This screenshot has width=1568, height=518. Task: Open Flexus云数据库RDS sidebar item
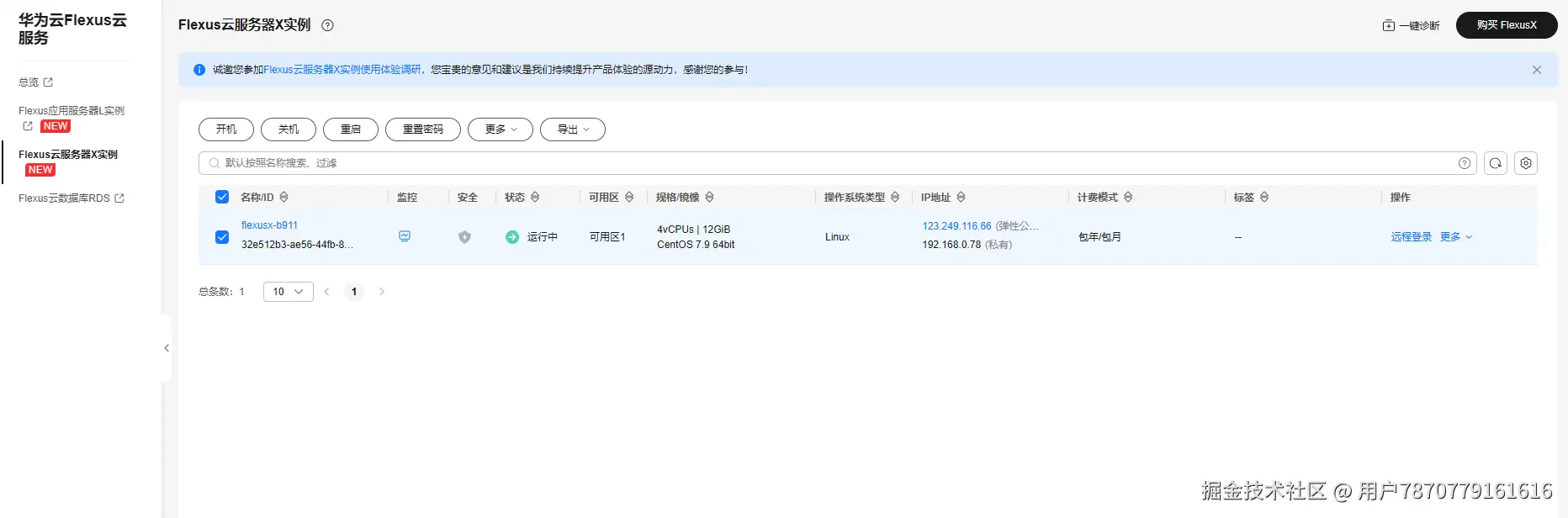72,198
